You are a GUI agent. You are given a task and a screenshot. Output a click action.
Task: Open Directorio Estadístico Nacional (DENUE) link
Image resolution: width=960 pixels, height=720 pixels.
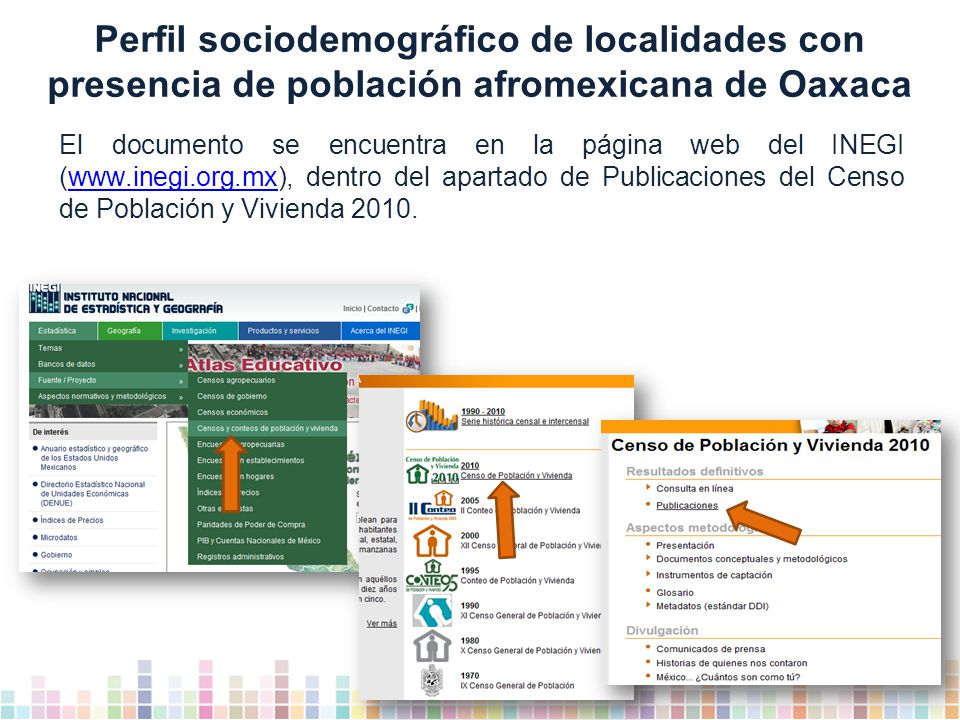point(93,493)
